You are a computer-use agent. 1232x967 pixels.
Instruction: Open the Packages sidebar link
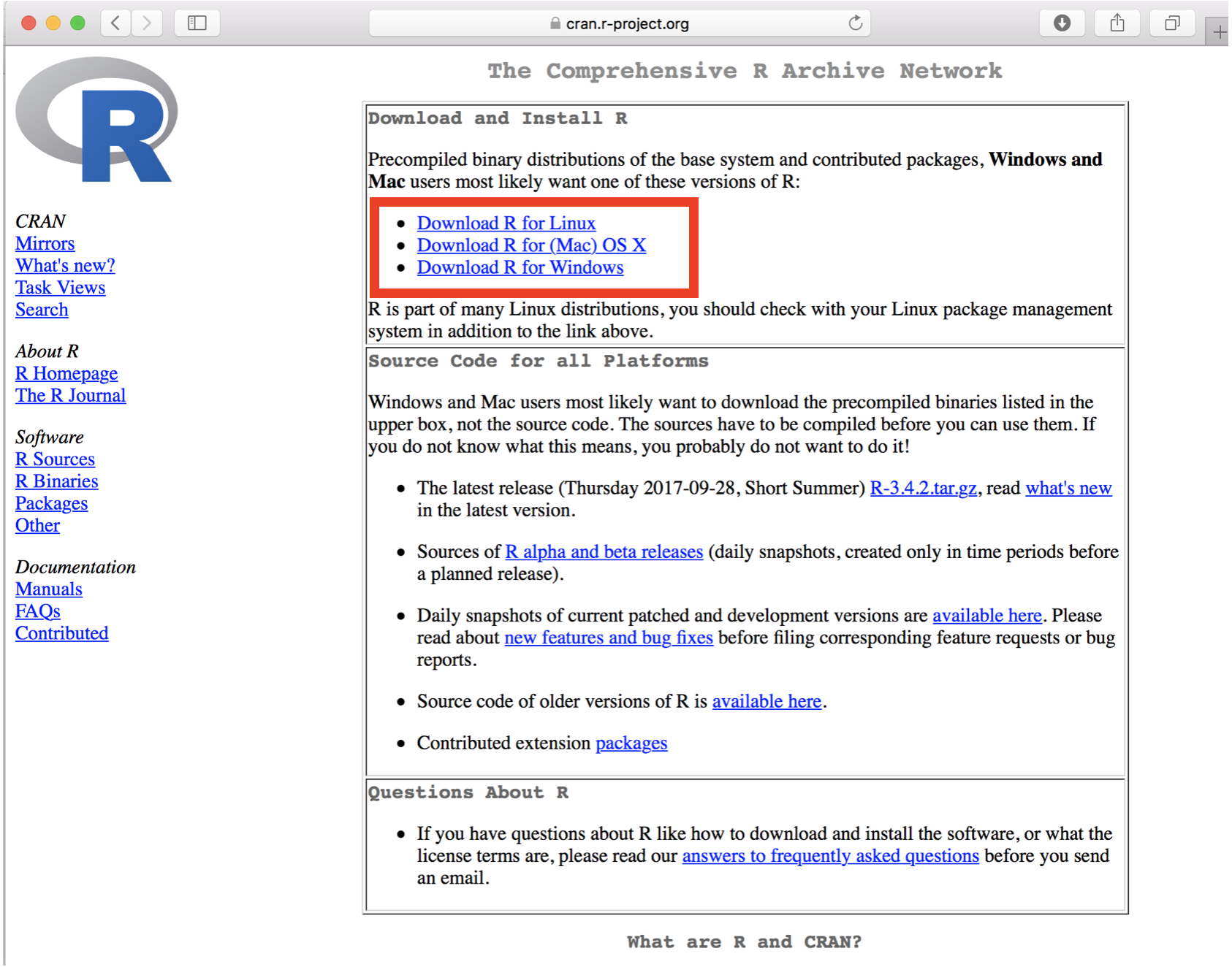point(51,504)
